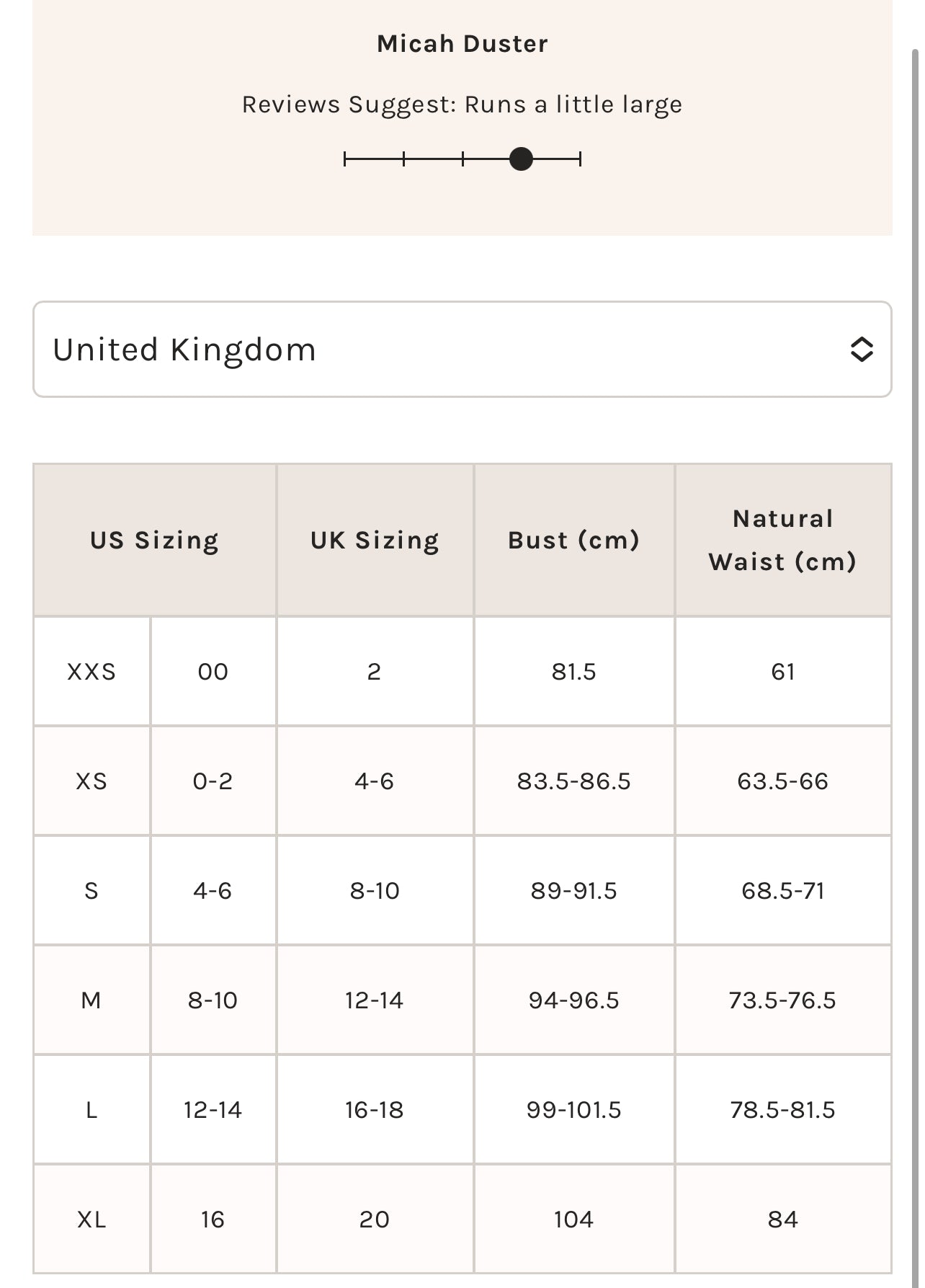Click the Micah Duster title
This screenshot has height=1288, width=925.
pos(463,44)
